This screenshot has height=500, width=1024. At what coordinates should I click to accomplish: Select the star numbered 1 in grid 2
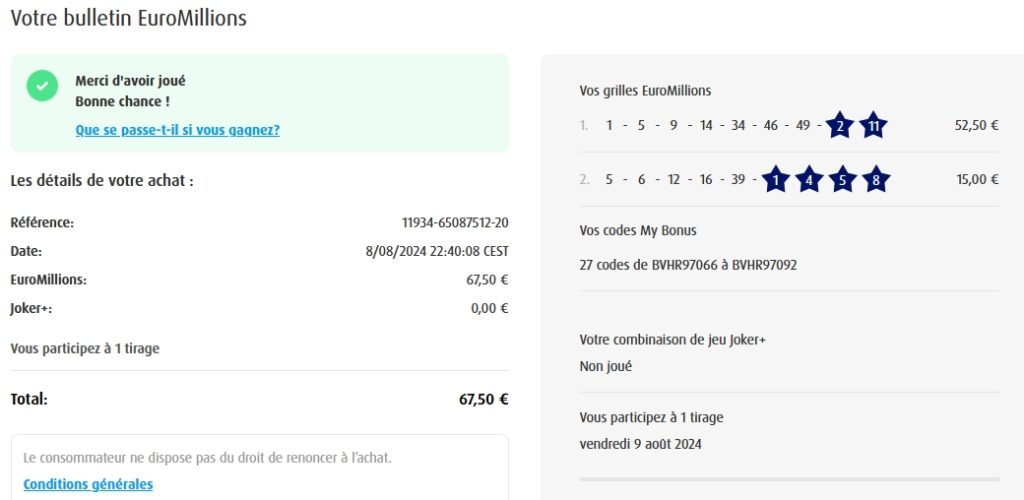(x=775, y=180)
